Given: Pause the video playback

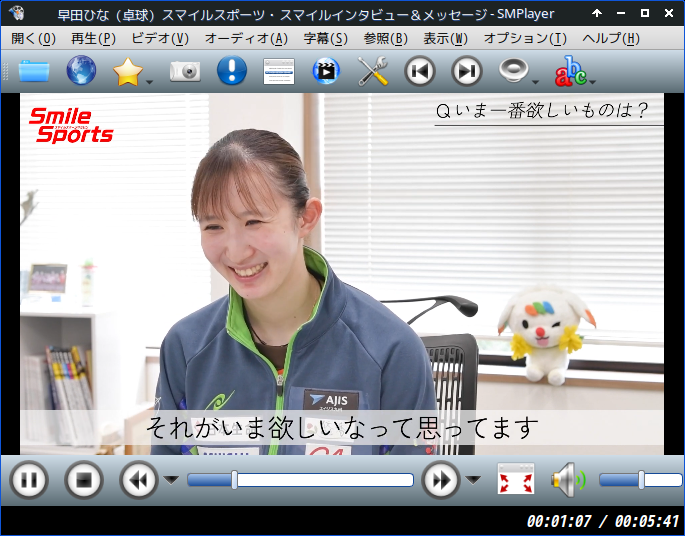Looking at the screenshot, I should tap(29, 480).
